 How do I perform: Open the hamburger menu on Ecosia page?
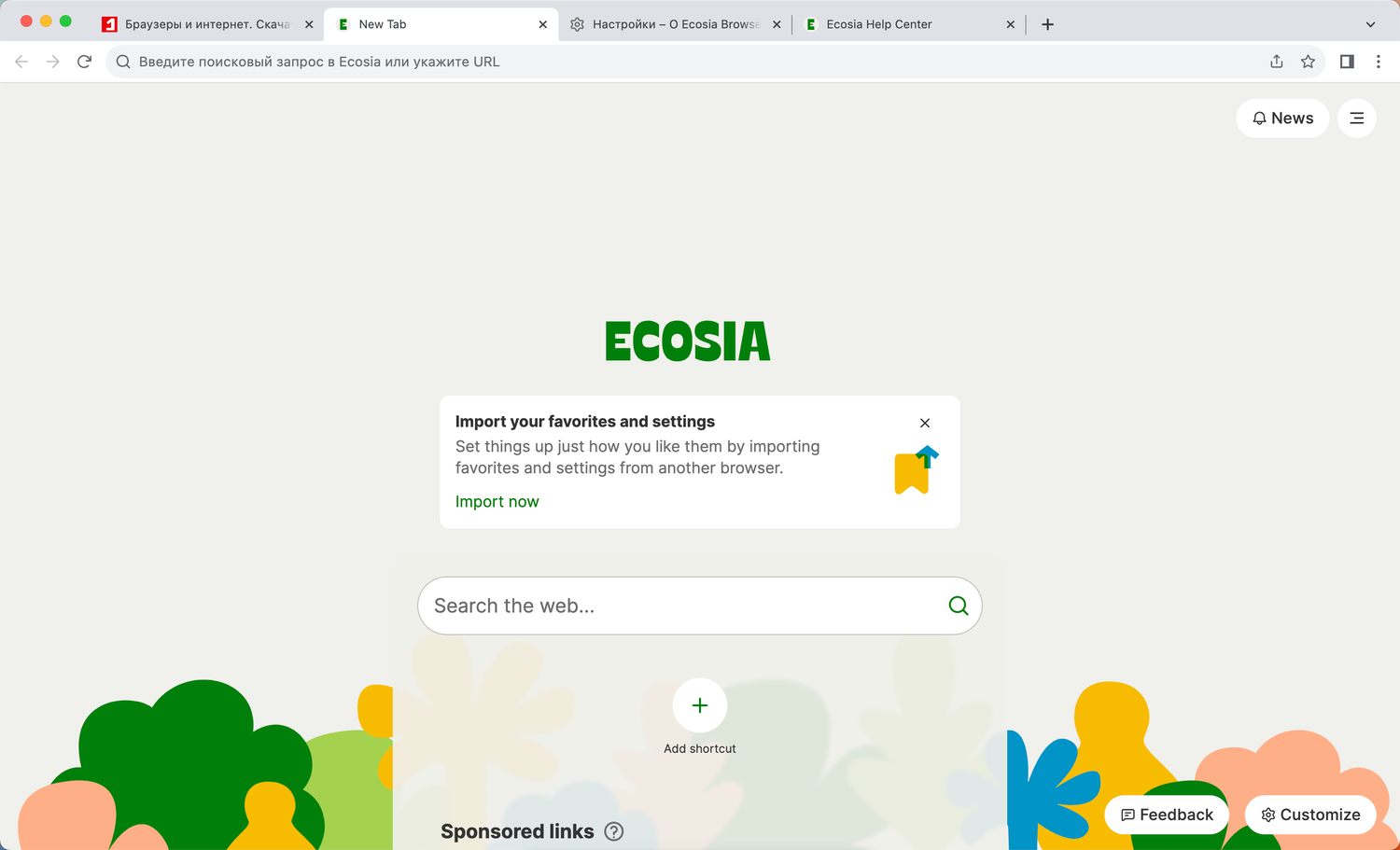pos(1357,118)
